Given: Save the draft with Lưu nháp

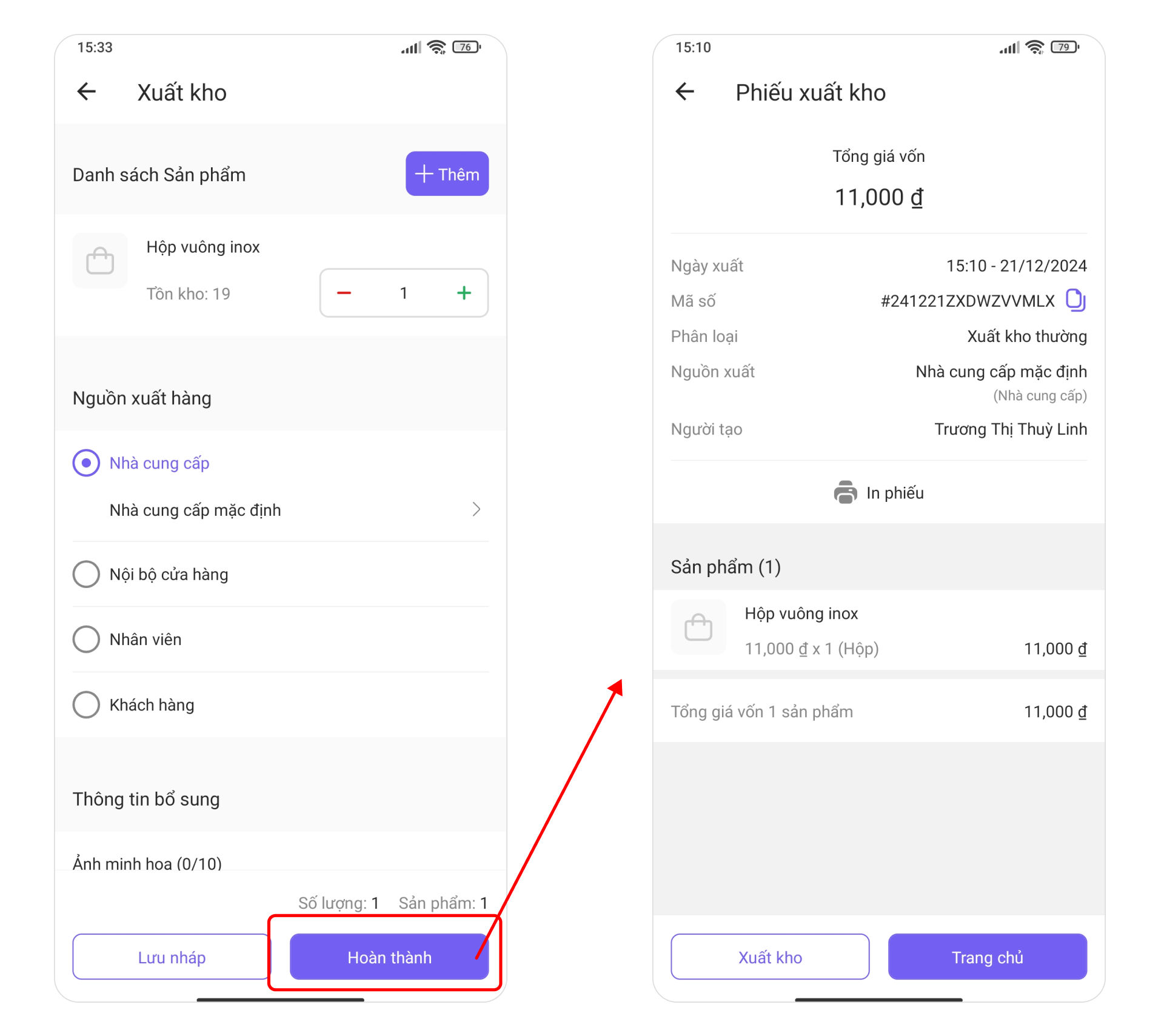Looking at the screenshot, I should 172,957.
